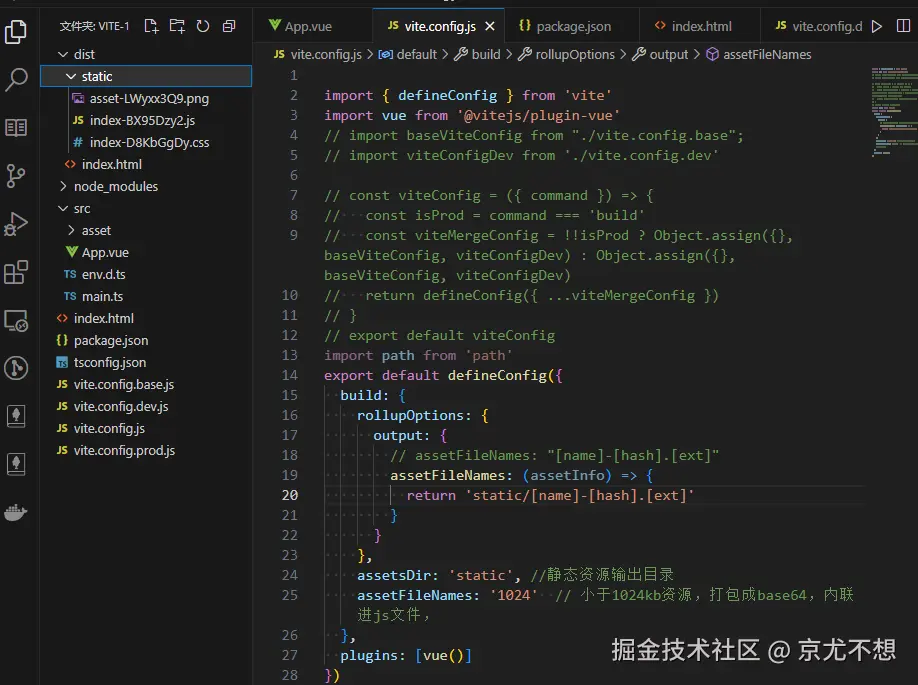
Task: Open Run and Debug view
Action: point(16,224)
